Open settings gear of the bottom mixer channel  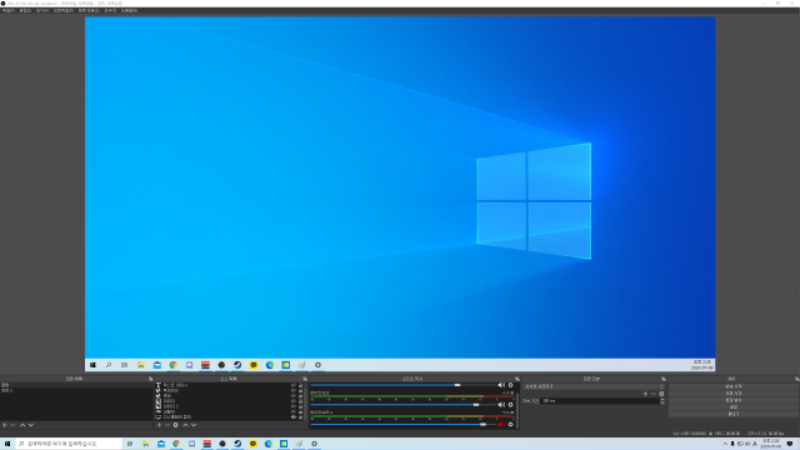pyautogui.click(x=510, y=424)
